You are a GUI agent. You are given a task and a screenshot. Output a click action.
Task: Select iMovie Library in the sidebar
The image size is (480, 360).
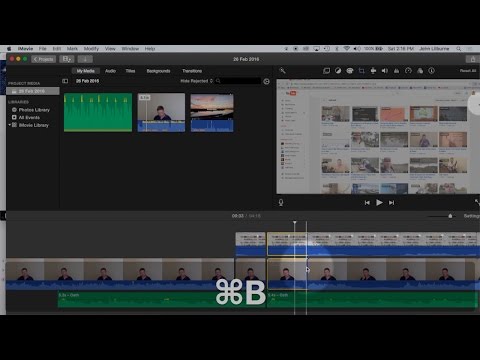[34, 125]
